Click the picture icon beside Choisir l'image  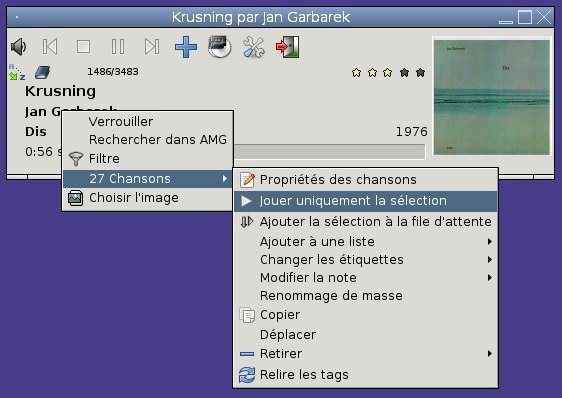click(76, 198)
